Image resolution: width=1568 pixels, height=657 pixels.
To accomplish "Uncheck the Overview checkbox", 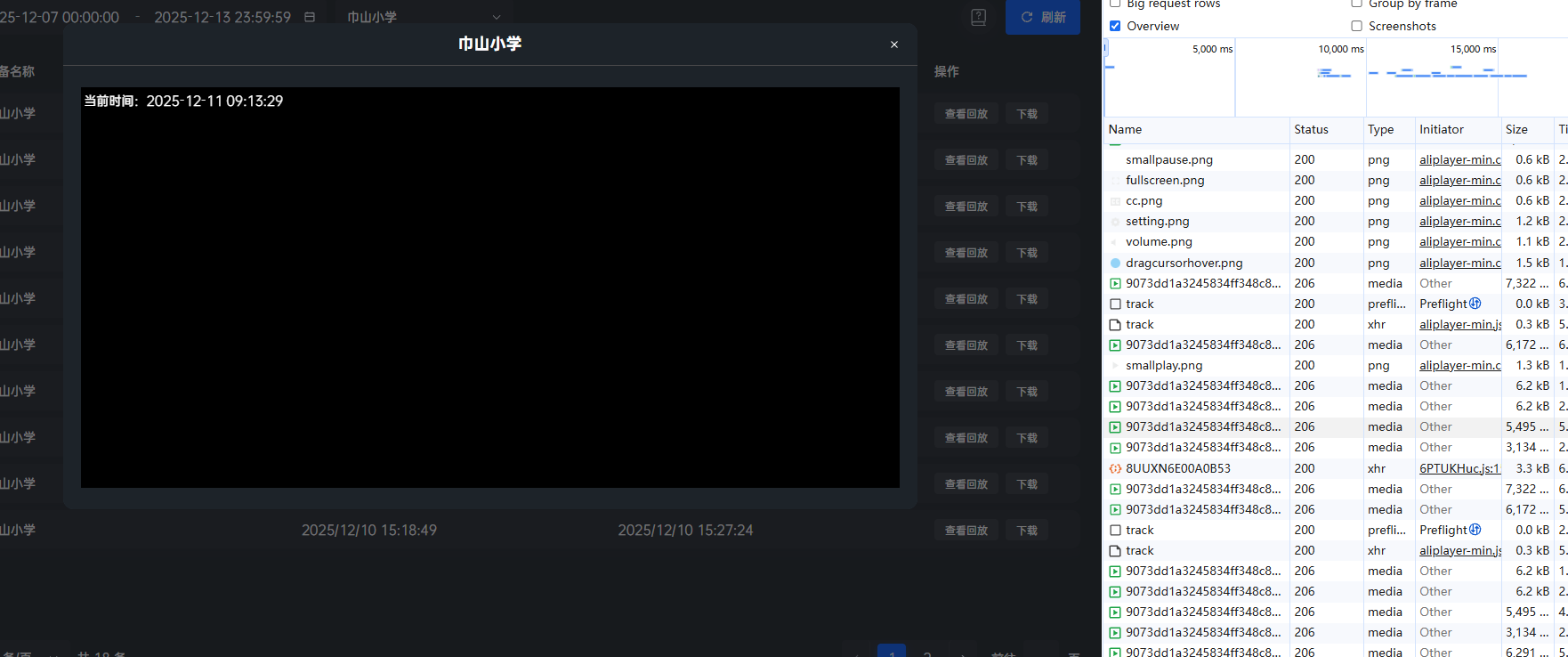I will click(x=1115, y=26).
